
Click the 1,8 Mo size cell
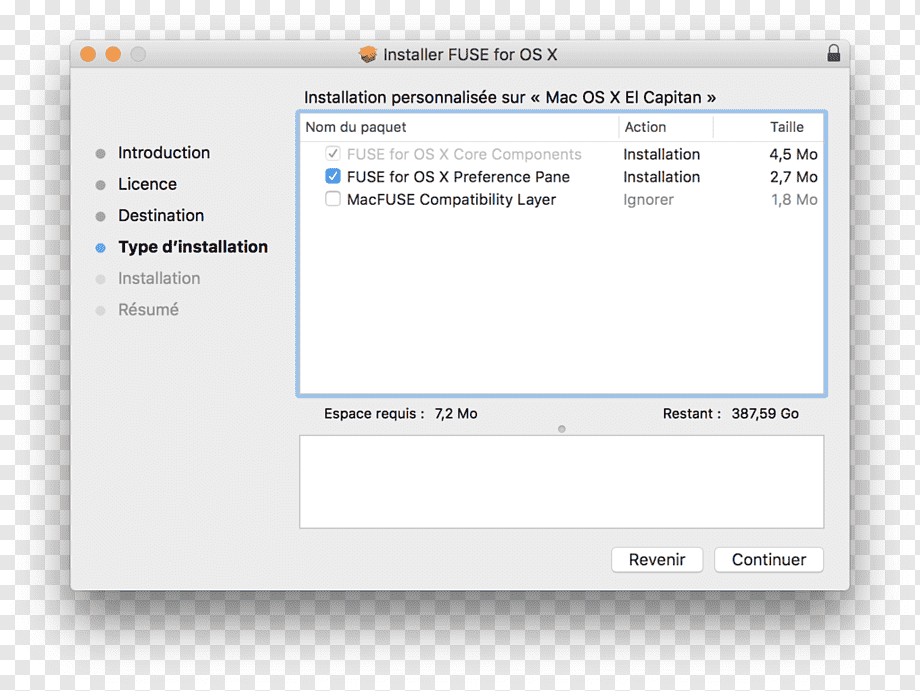[x=794, y=199]
